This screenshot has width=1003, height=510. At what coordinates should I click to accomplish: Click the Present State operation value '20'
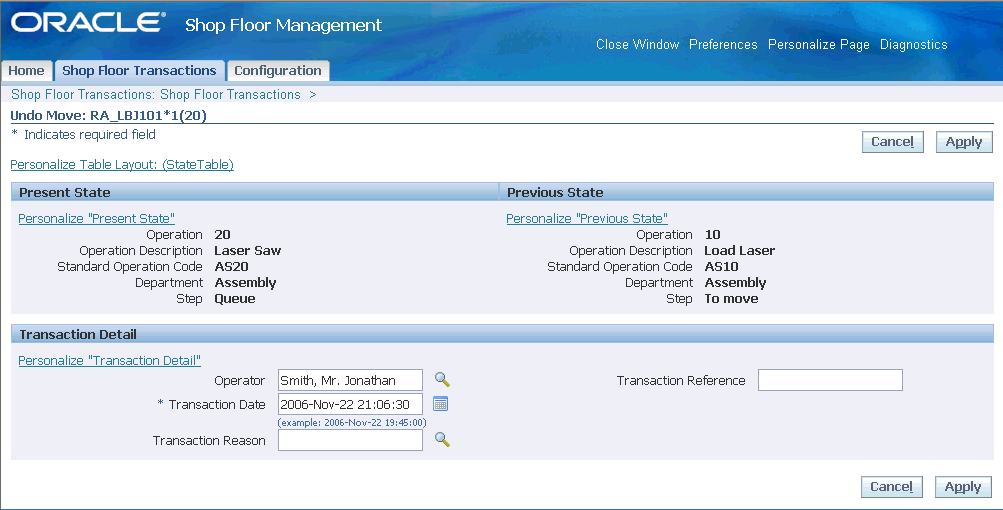(223, 234)
